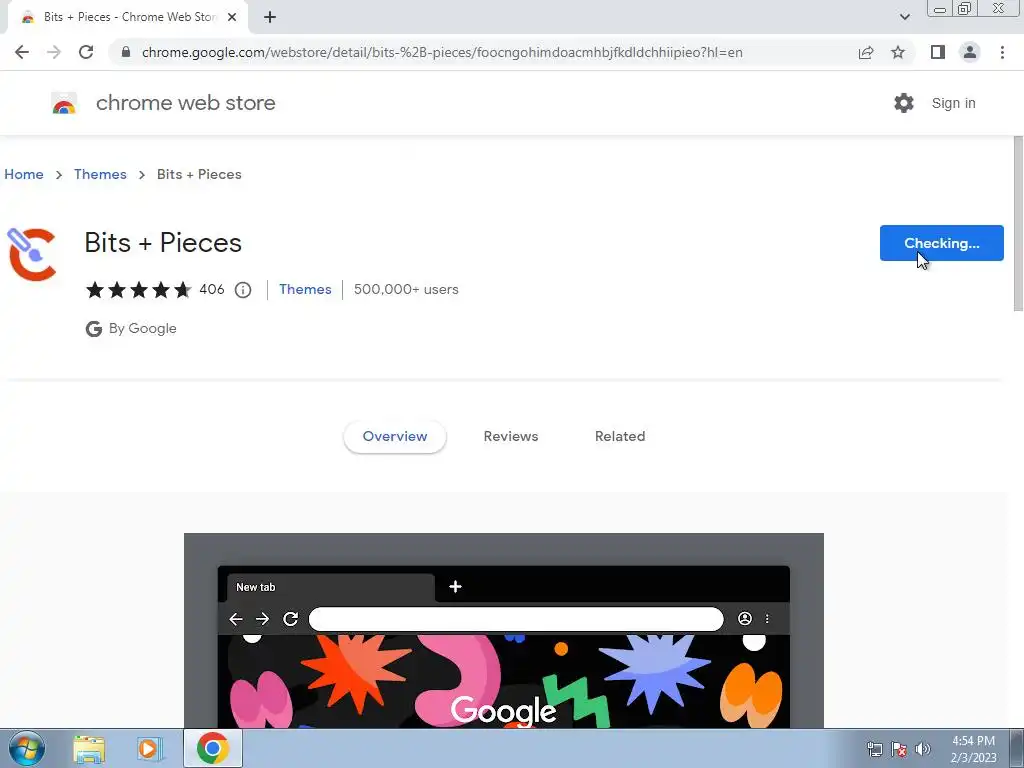
Task: Click the Bits + Pieces theme icon
Action: tap(32, 254)
